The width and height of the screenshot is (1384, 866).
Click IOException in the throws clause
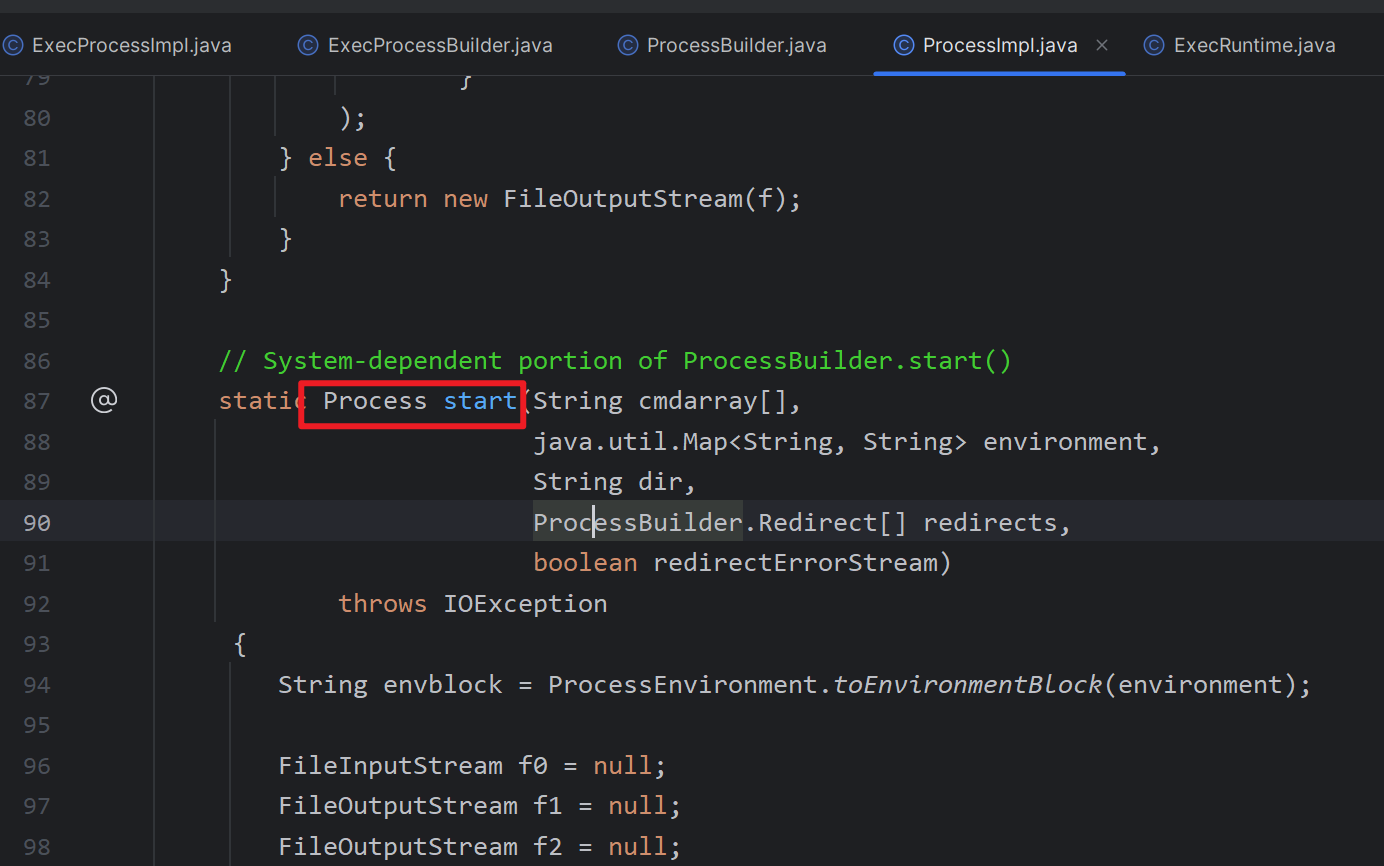tap(525, 604)
